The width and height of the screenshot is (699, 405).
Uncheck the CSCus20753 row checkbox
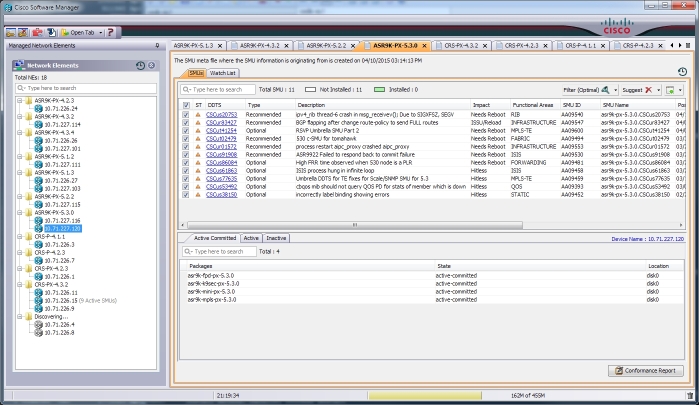(186, 115)
